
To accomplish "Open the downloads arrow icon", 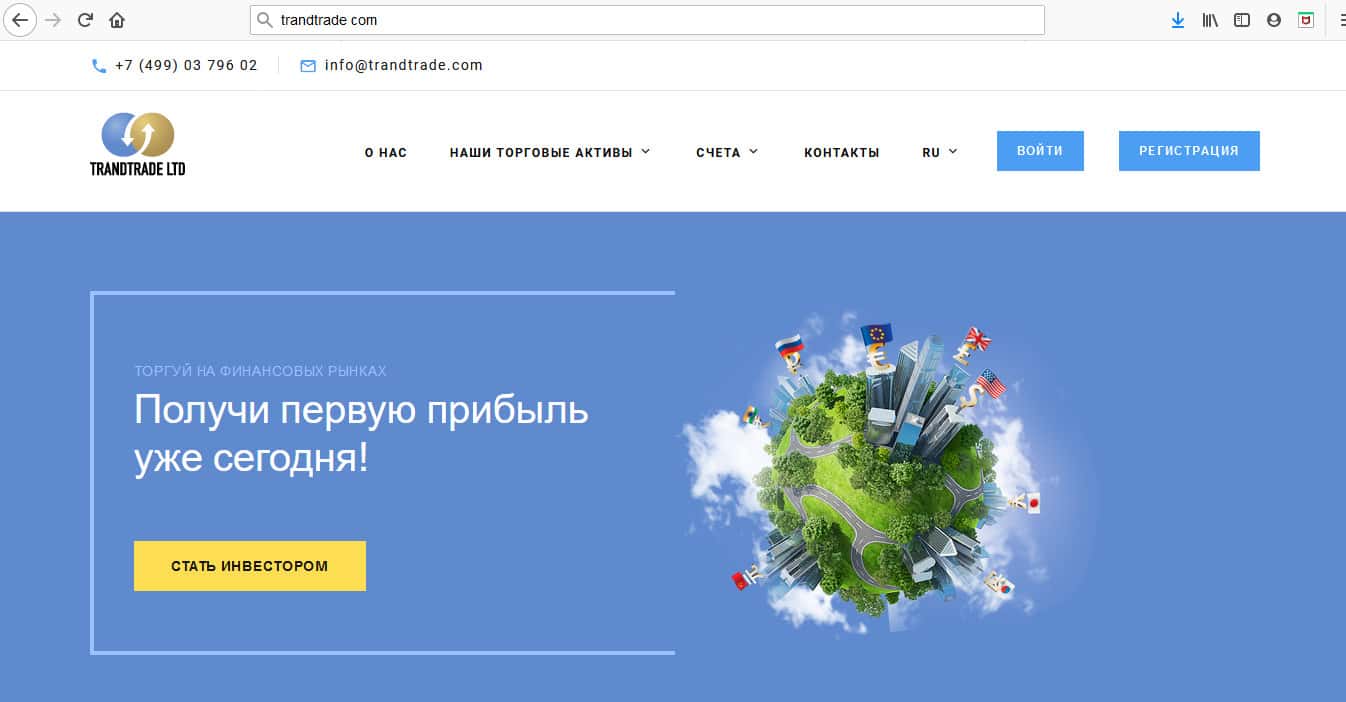I will pos(1178,20).
